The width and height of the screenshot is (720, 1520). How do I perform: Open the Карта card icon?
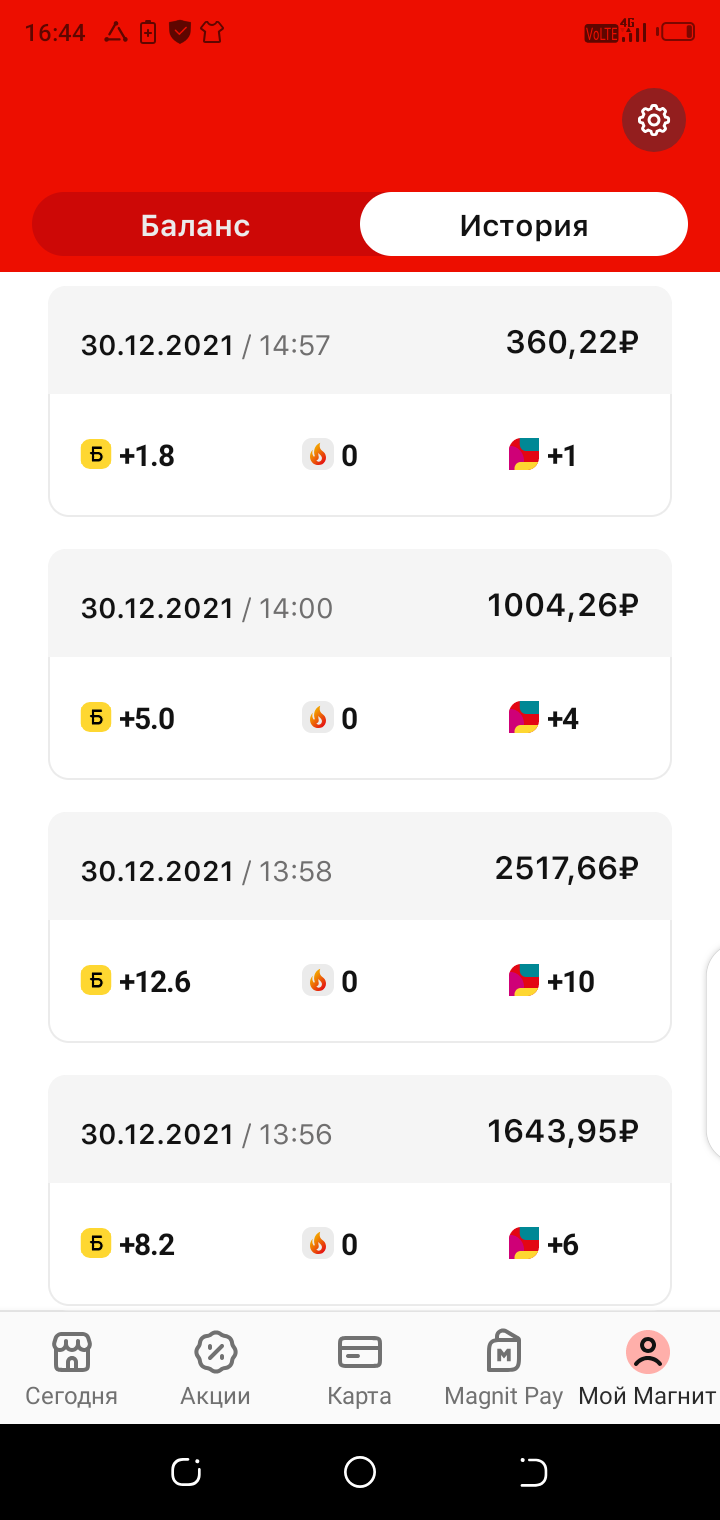click(359, 1352)
